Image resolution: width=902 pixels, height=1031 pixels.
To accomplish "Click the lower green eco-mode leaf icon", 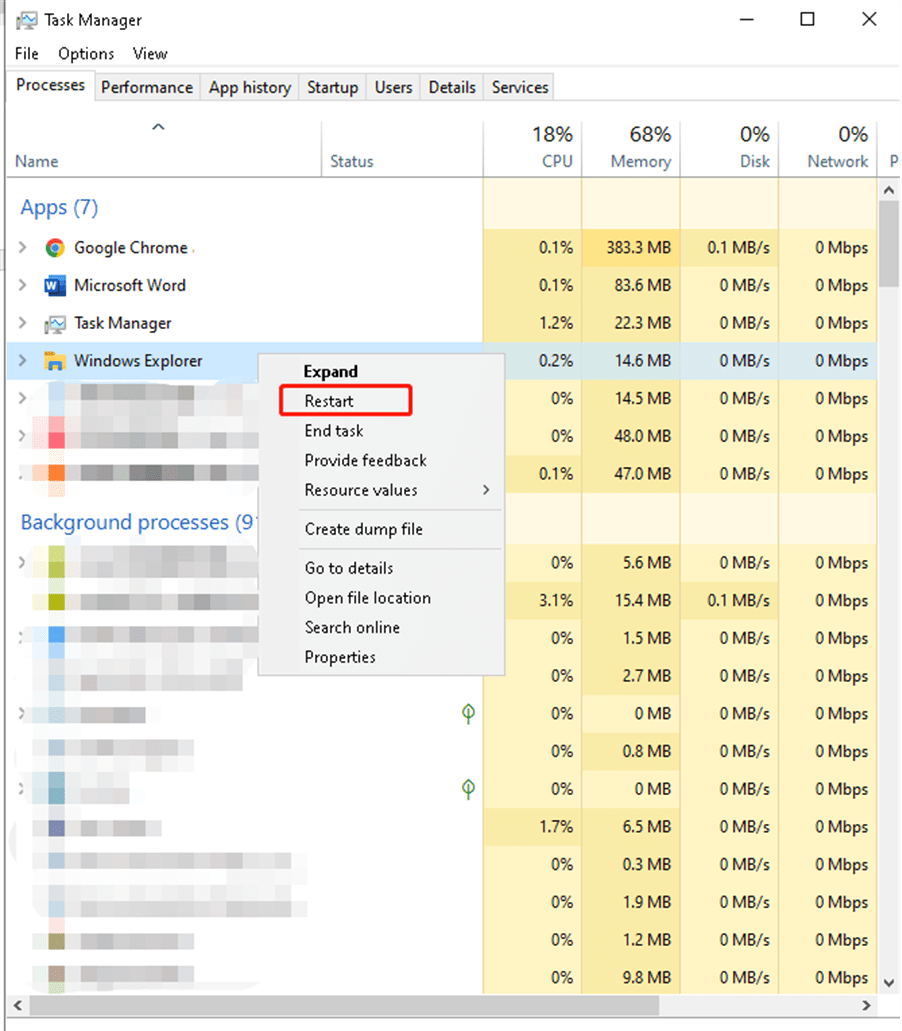I will click(x=468, y=789).
